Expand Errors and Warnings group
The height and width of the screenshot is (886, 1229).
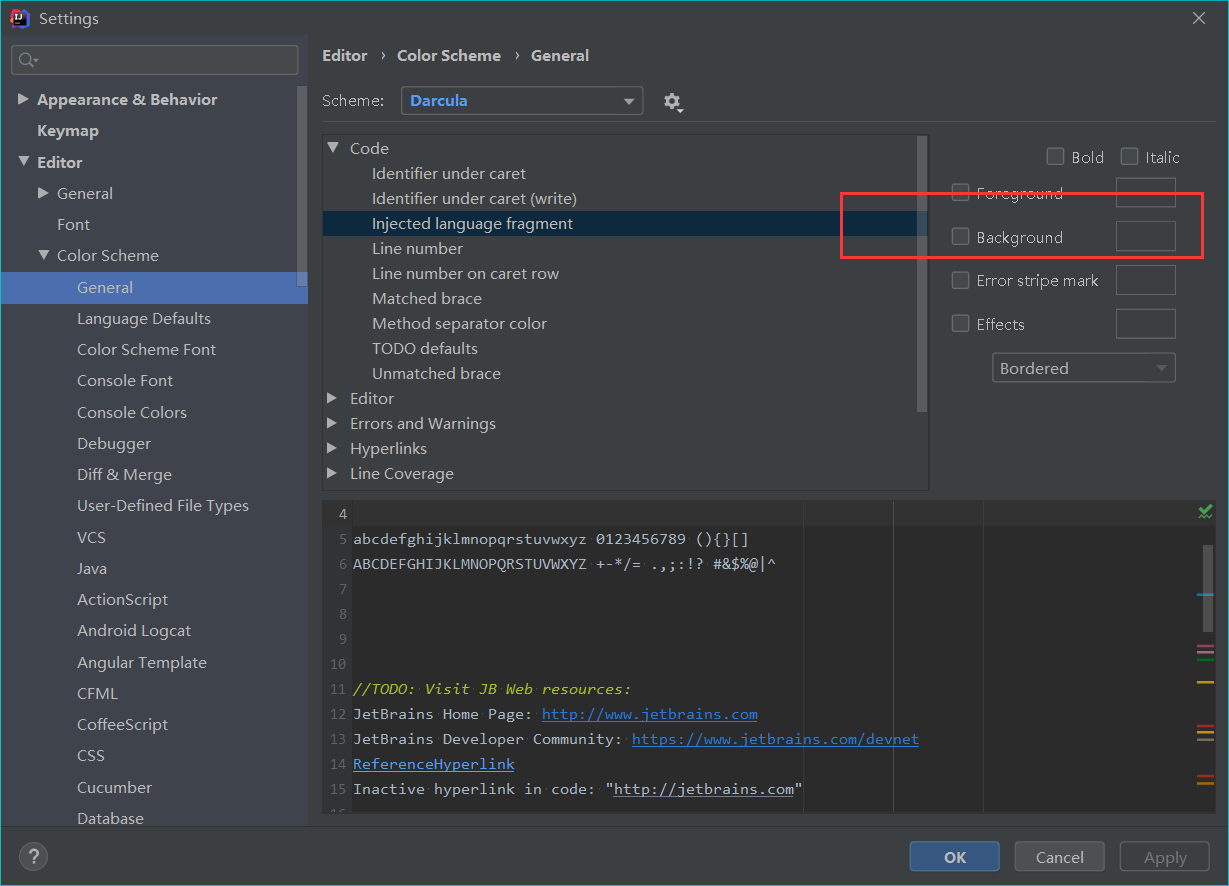click(333, 423)
